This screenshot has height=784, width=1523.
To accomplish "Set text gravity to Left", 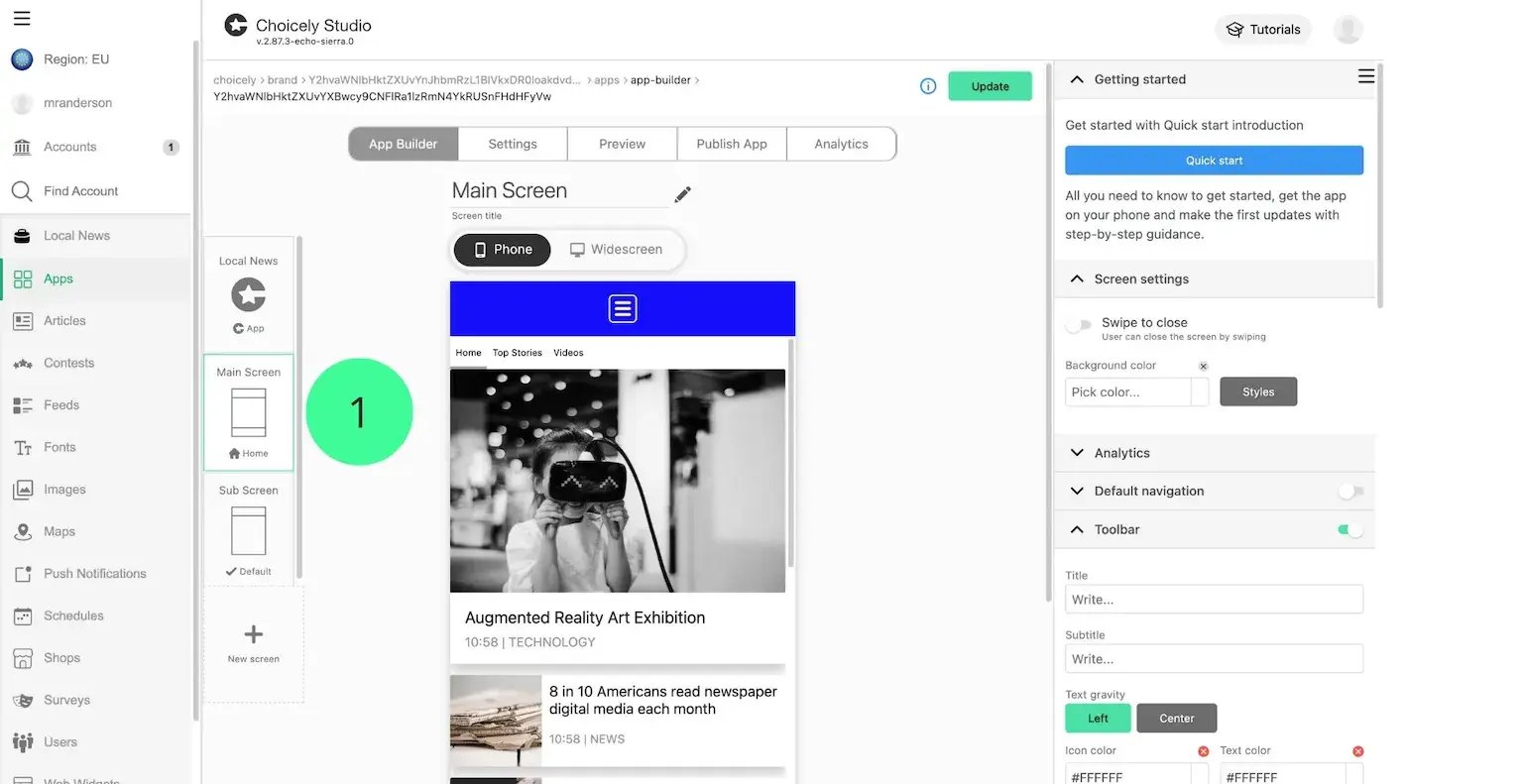I will (1098, 719).
